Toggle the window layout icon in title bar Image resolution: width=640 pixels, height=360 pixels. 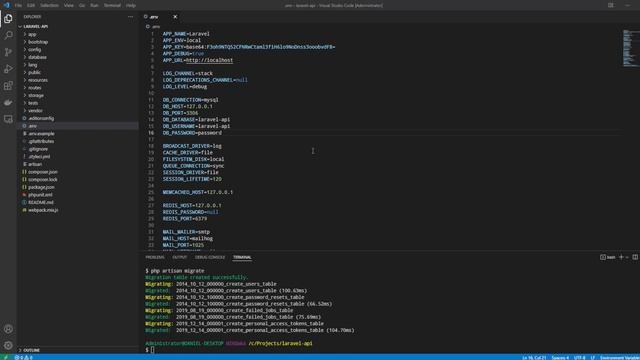[x=611, y=5]
